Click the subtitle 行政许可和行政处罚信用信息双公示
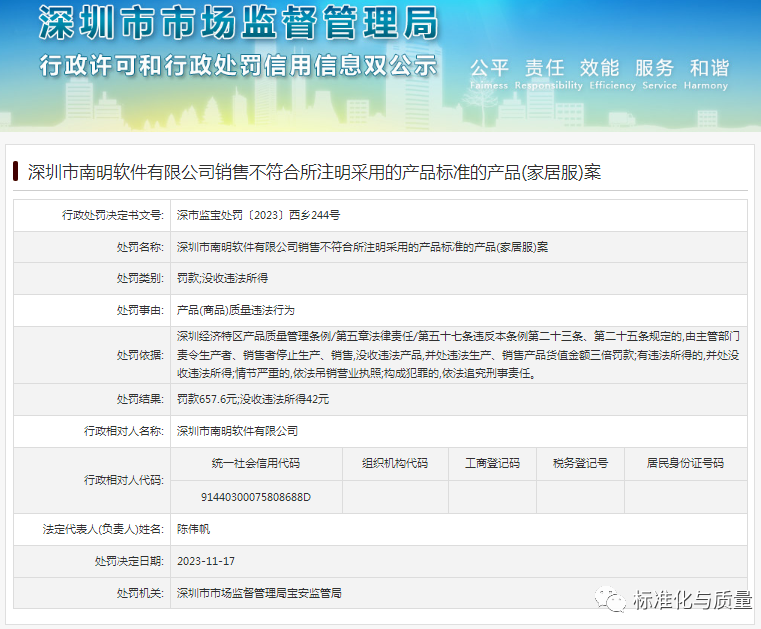 [238, 66]
